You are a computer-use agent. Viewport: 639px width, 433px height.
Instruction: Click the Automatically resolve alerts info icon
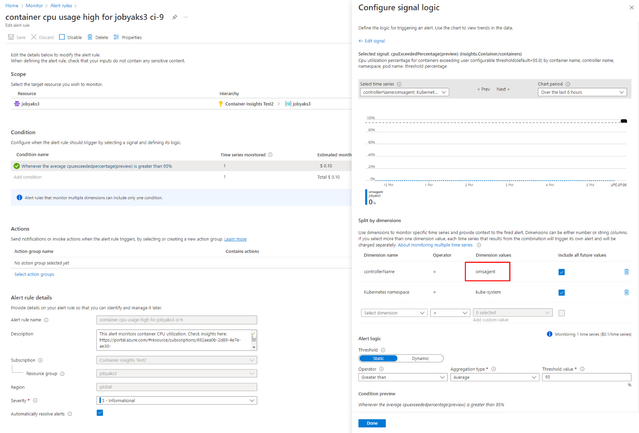point(70,414)
